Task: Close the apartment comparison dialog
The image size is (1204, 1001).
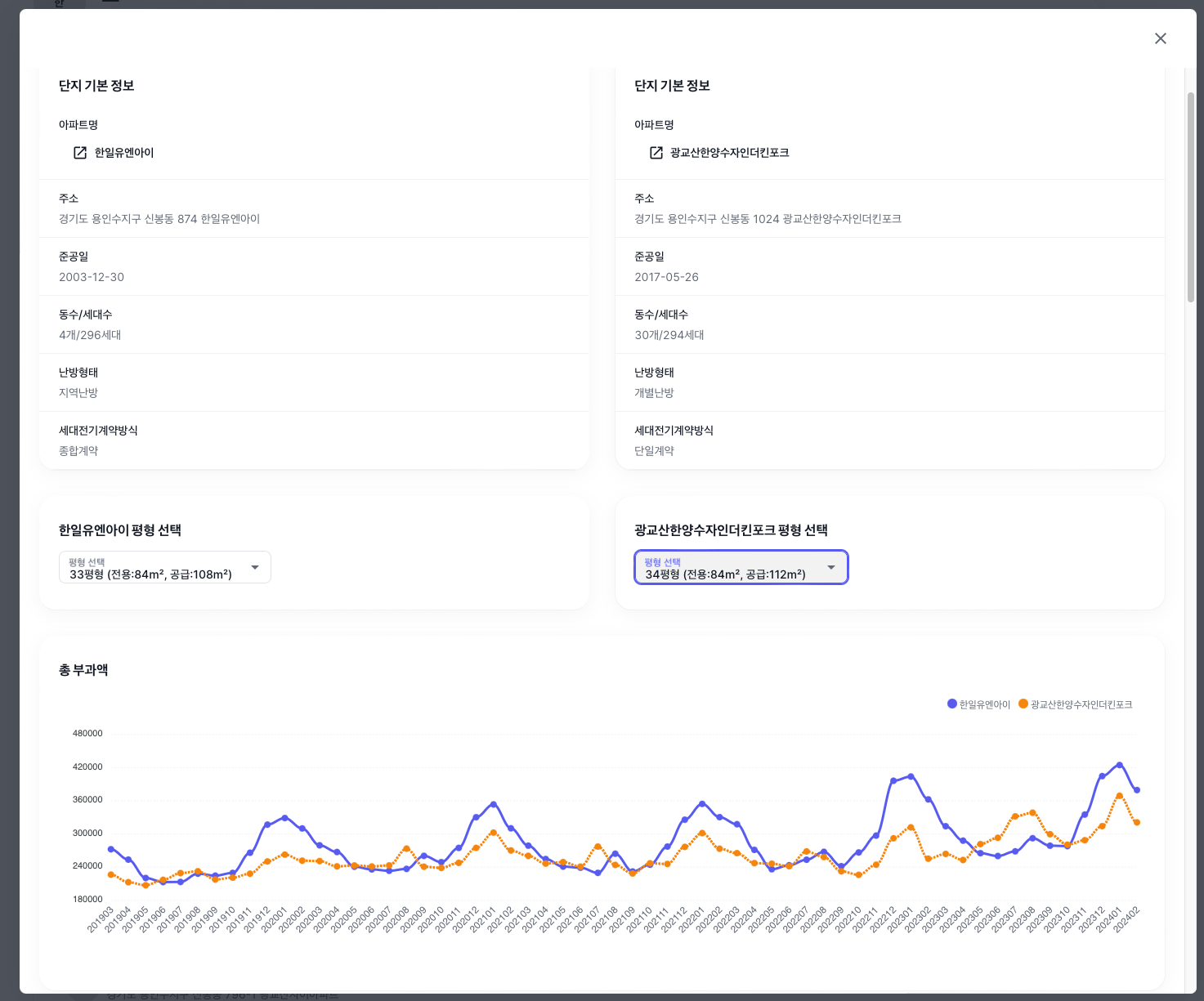Action: pos(1160,38)
